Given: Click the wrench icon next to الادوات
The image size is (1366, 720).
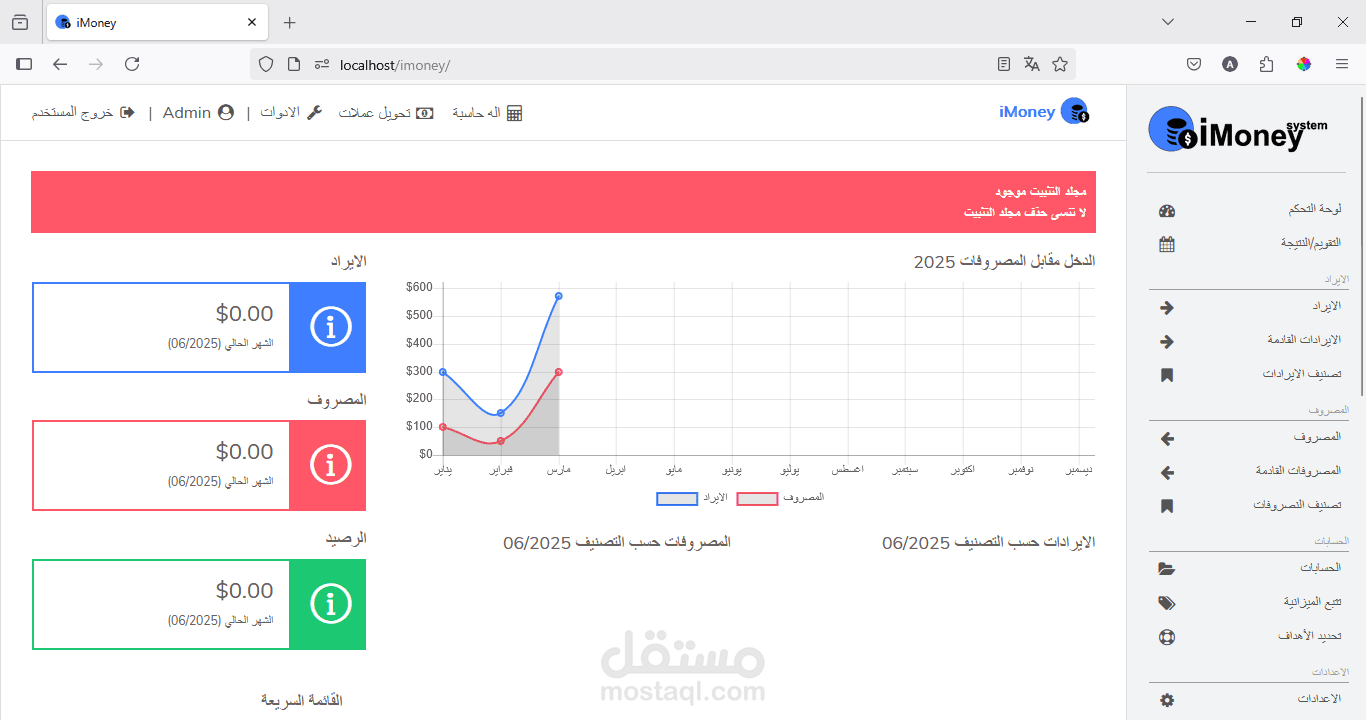Looking at the screenshot, I should pyautogui.click(x=313, y=111).
